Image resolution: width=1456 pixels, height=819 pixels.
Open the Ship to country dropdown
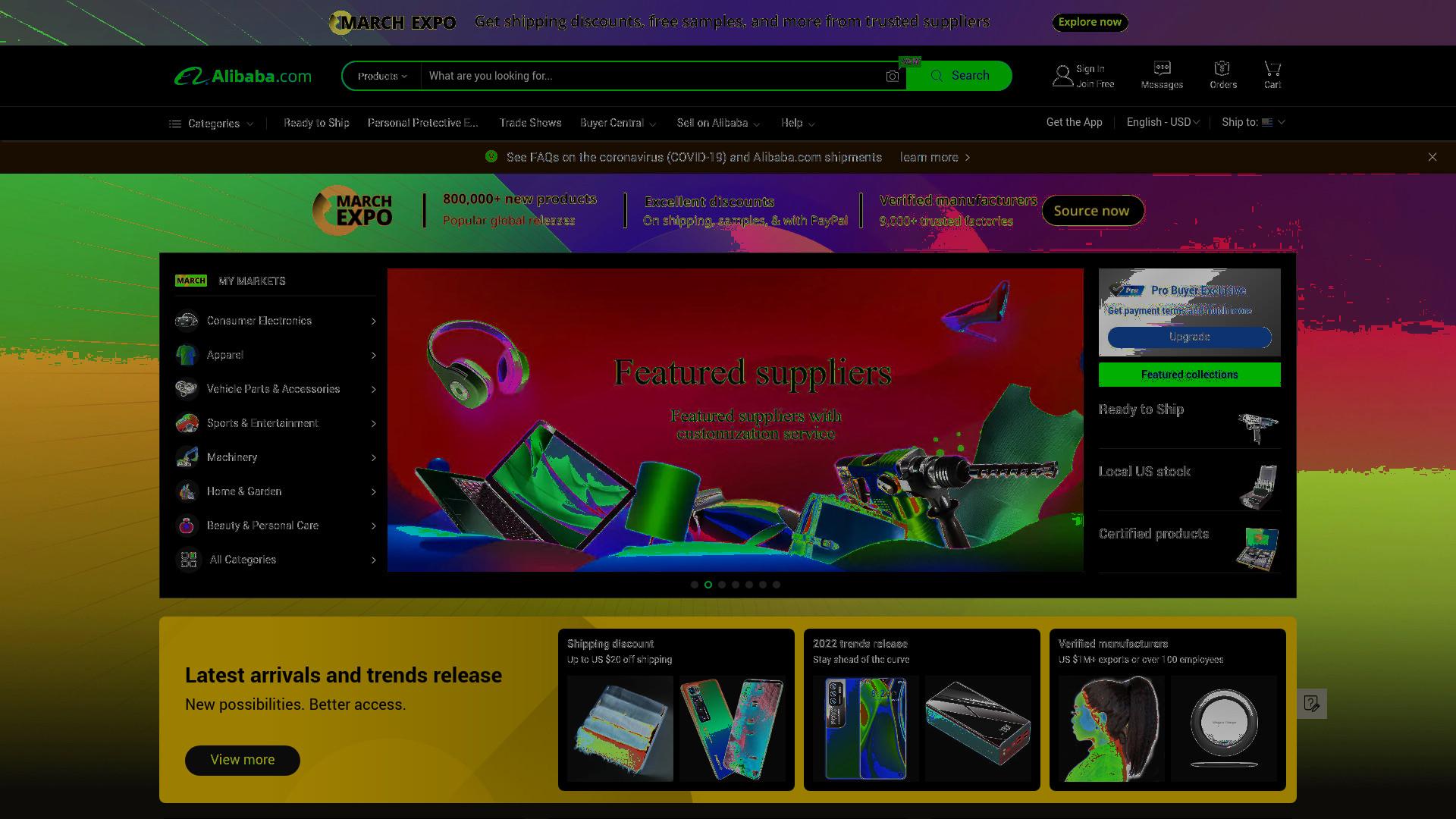point(1254,122)
